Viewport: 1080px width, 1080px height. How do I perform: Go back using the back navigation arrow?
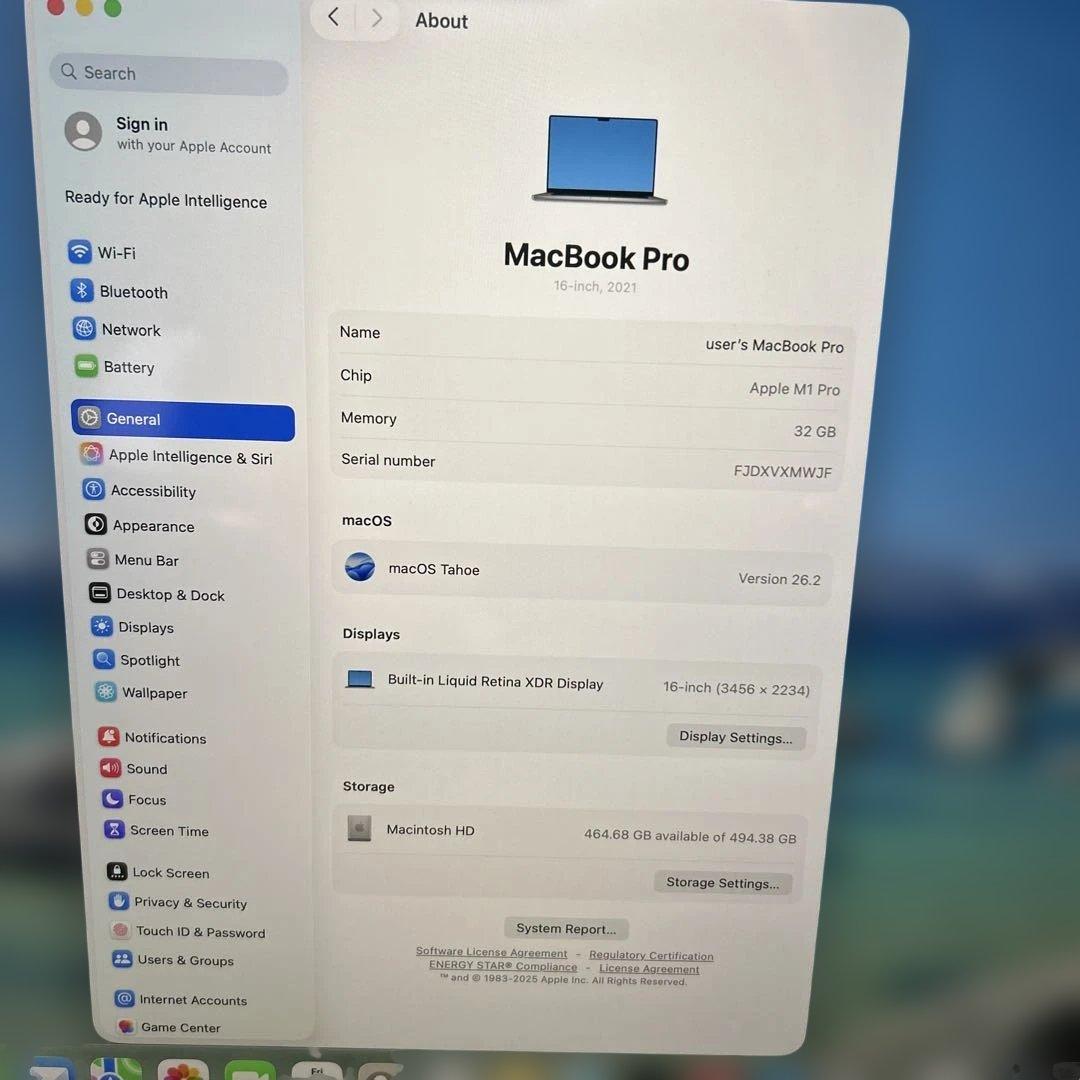(332, 16)
